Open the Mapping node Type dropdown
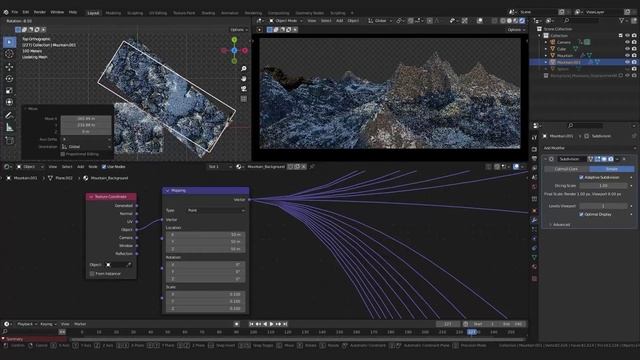The height and width of the screenshot is (360, 640). tap(216, 211)
